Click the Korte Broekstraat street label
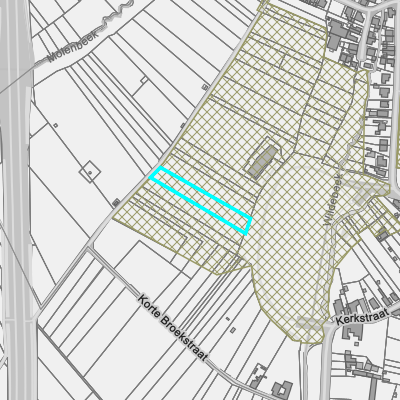 (173, 327)
